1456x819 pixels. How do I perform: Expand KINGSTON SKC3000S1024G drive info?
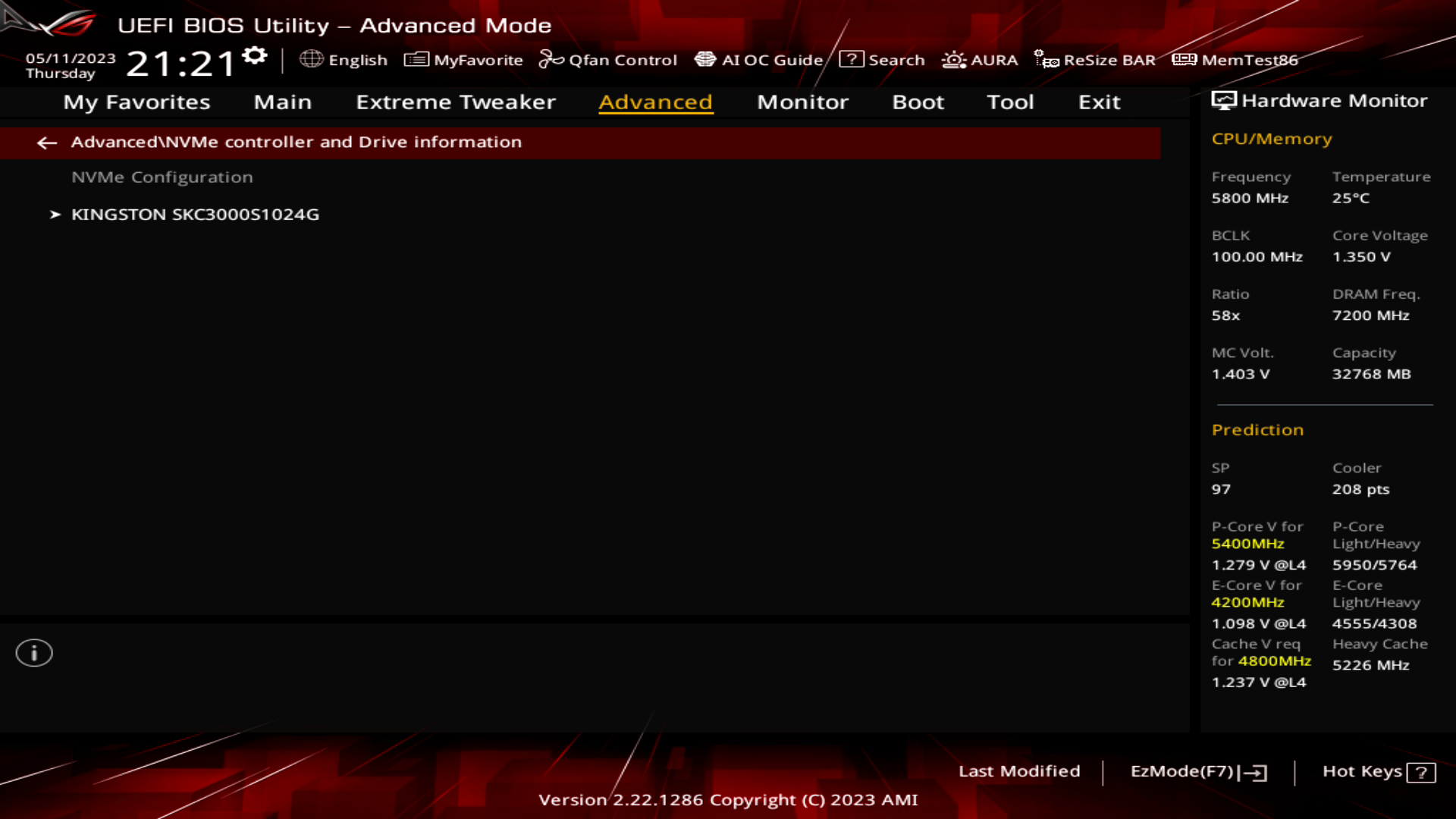point(195,214)
